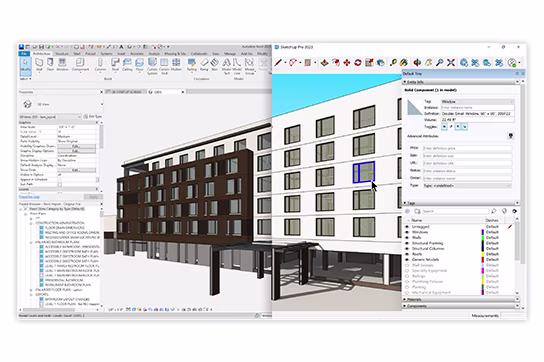Open the Tag dropdown in Entity Info
Image resolution: width=544 pixels, height=362 pixels.
click(477, 102)
